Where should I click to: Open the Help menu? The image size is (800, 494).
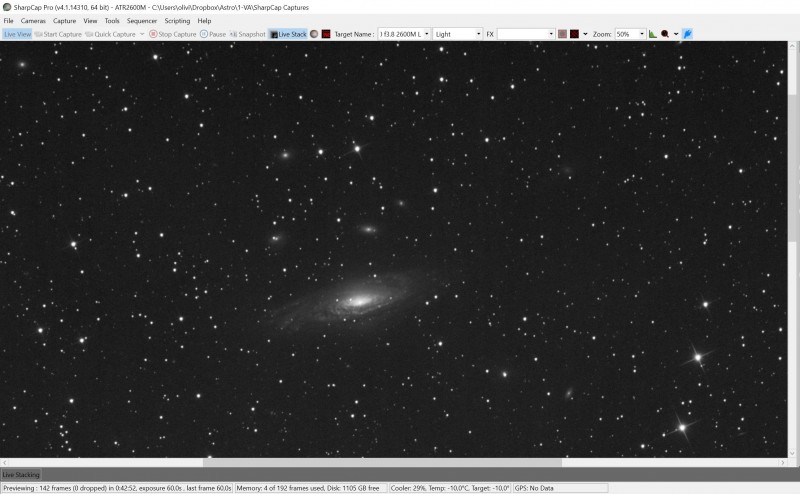204,21
